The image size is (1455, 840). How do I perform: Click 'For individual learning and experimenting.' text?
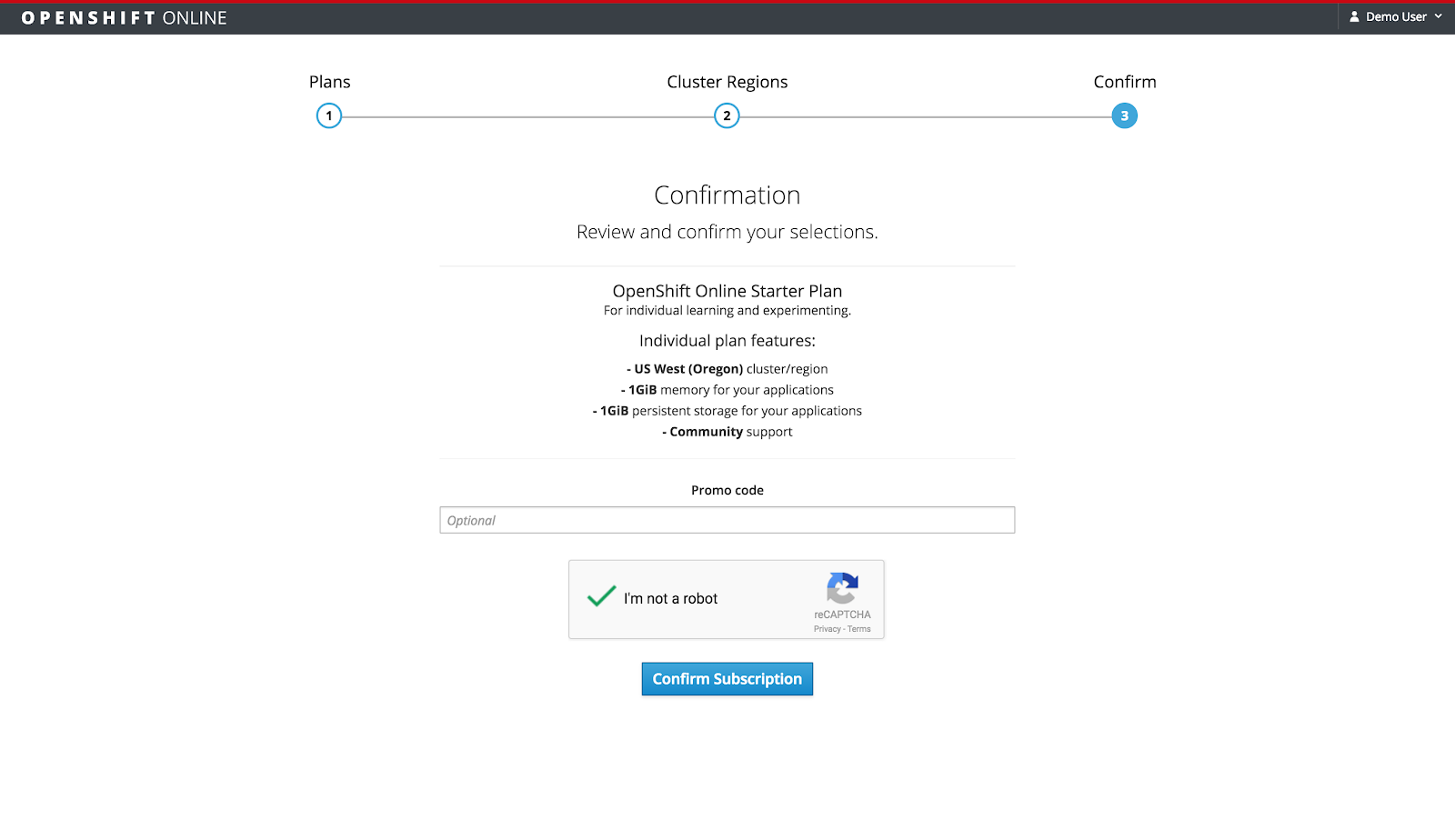click(x=727, y=311)
